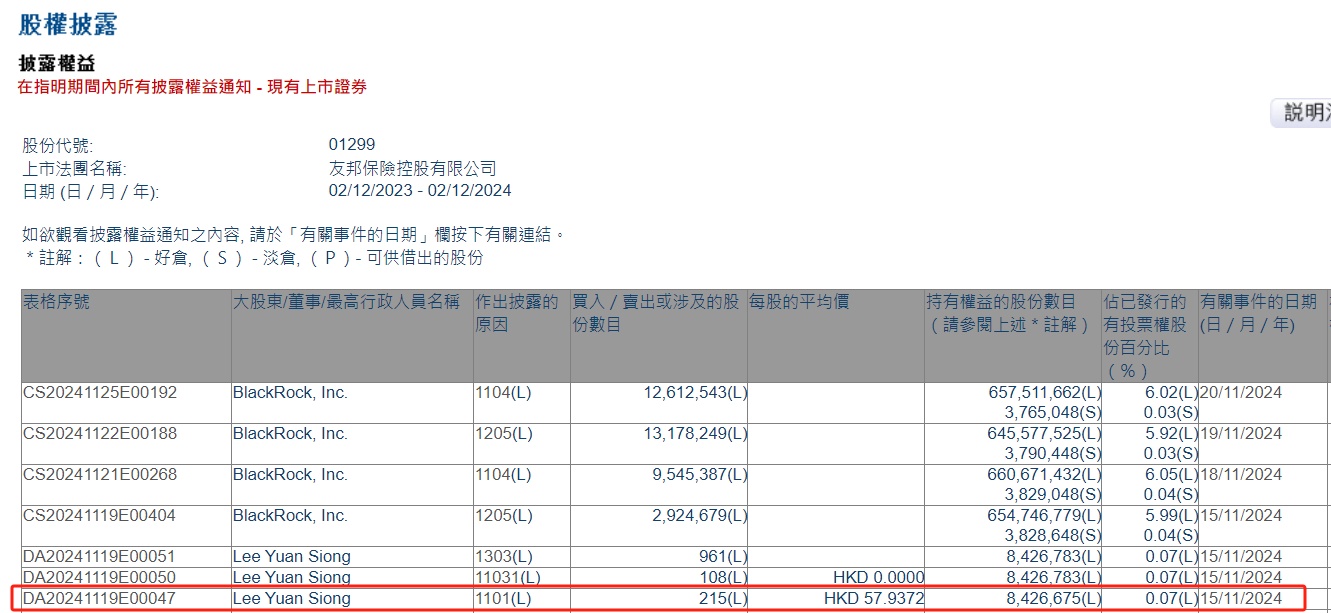This screenshot has height=613, width=1331.
Task: Click percentage 6.02(L)
Action: click(1171, 393)
